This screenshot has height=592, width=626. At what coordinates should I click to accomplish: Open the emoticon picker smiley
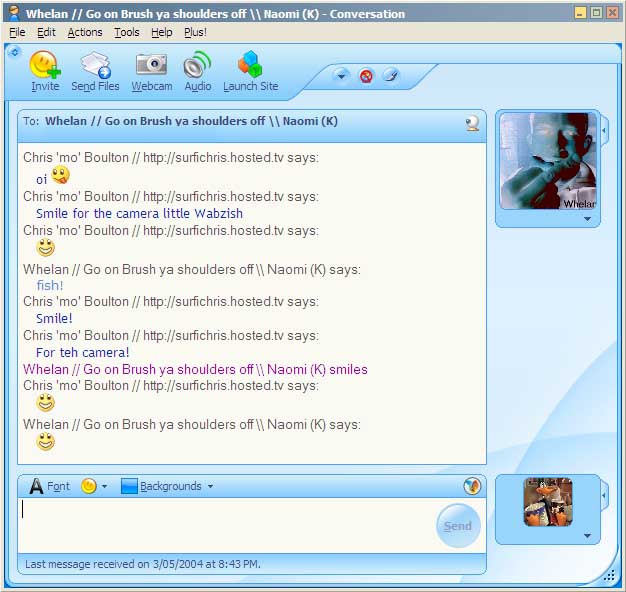89,486
